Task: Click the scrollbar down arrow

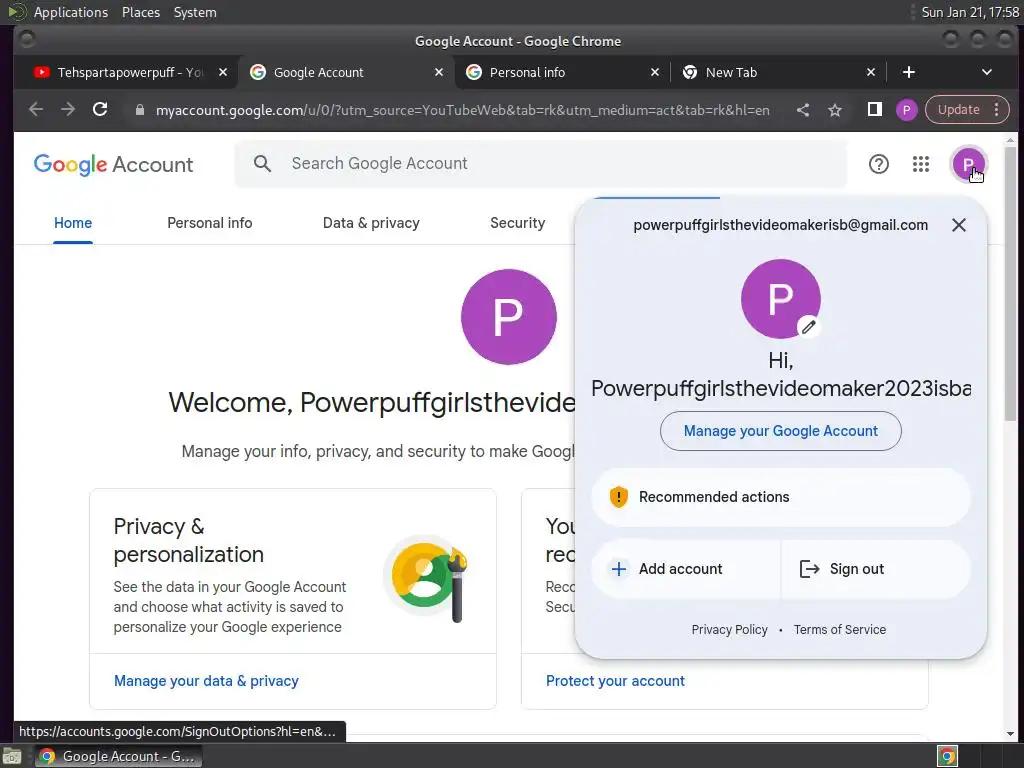Action: [1010, 734]
